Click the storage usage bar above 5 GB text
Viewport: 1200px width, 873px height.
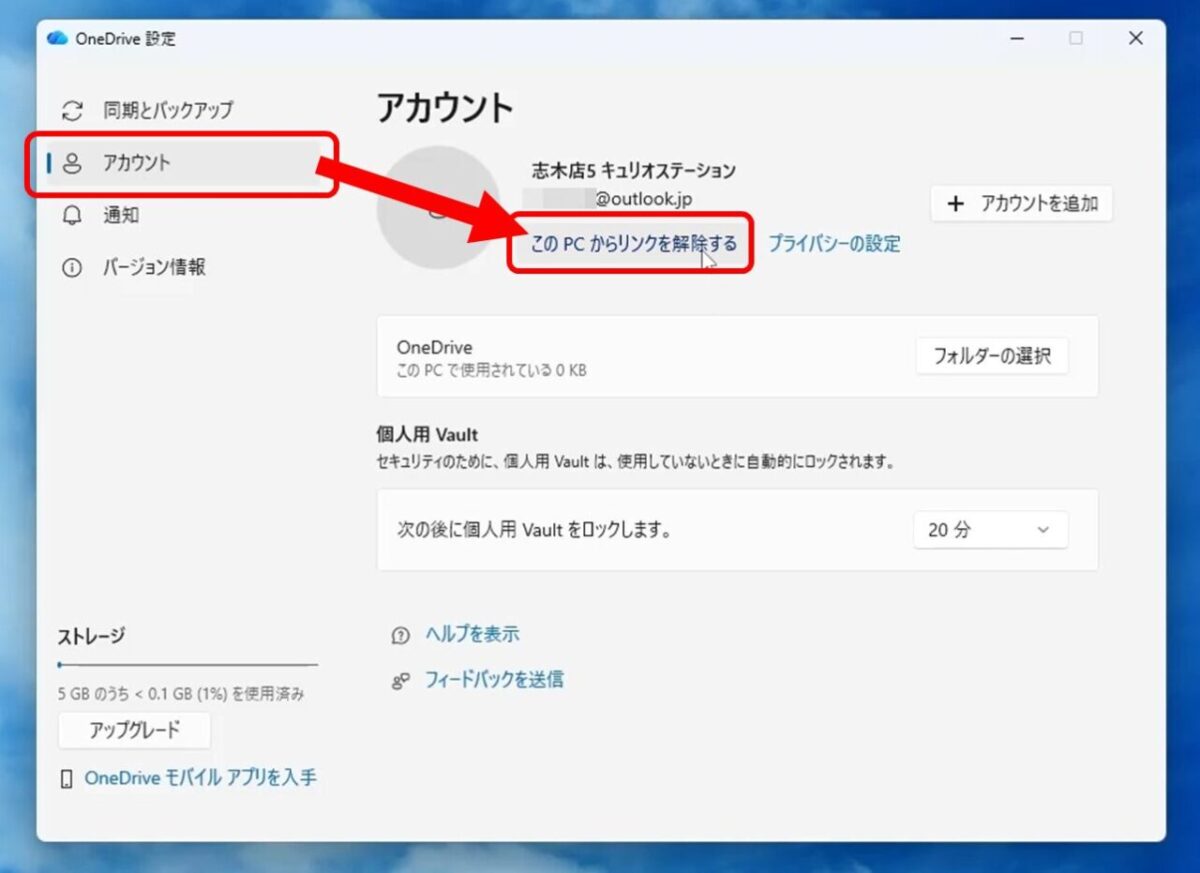click(x=187, y=663)
